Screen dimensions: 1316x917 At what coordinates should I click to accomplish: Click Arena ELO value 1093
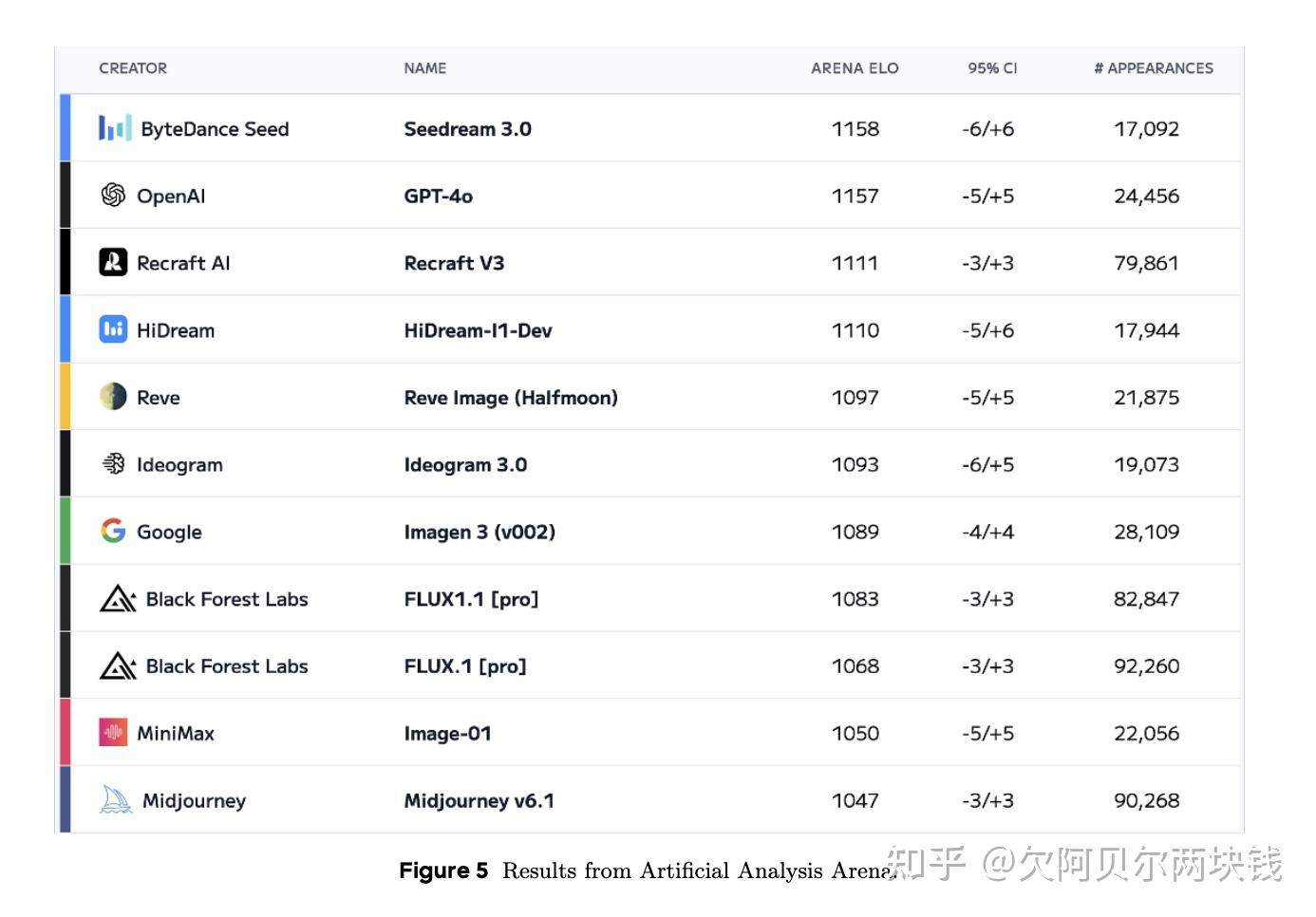(855, 465)
